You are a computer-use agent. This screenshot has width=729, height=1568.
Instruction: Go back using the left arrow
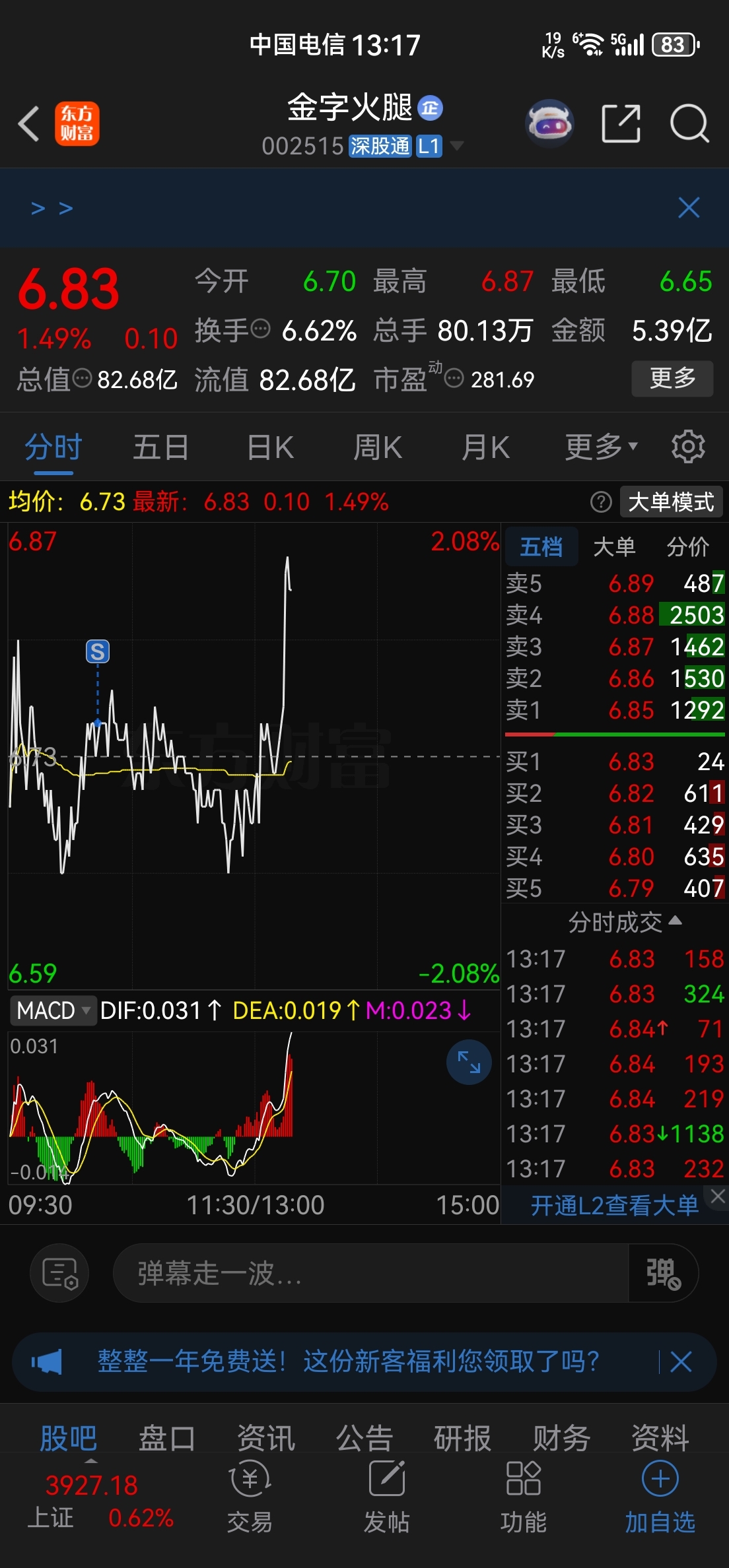coord(29,123)
